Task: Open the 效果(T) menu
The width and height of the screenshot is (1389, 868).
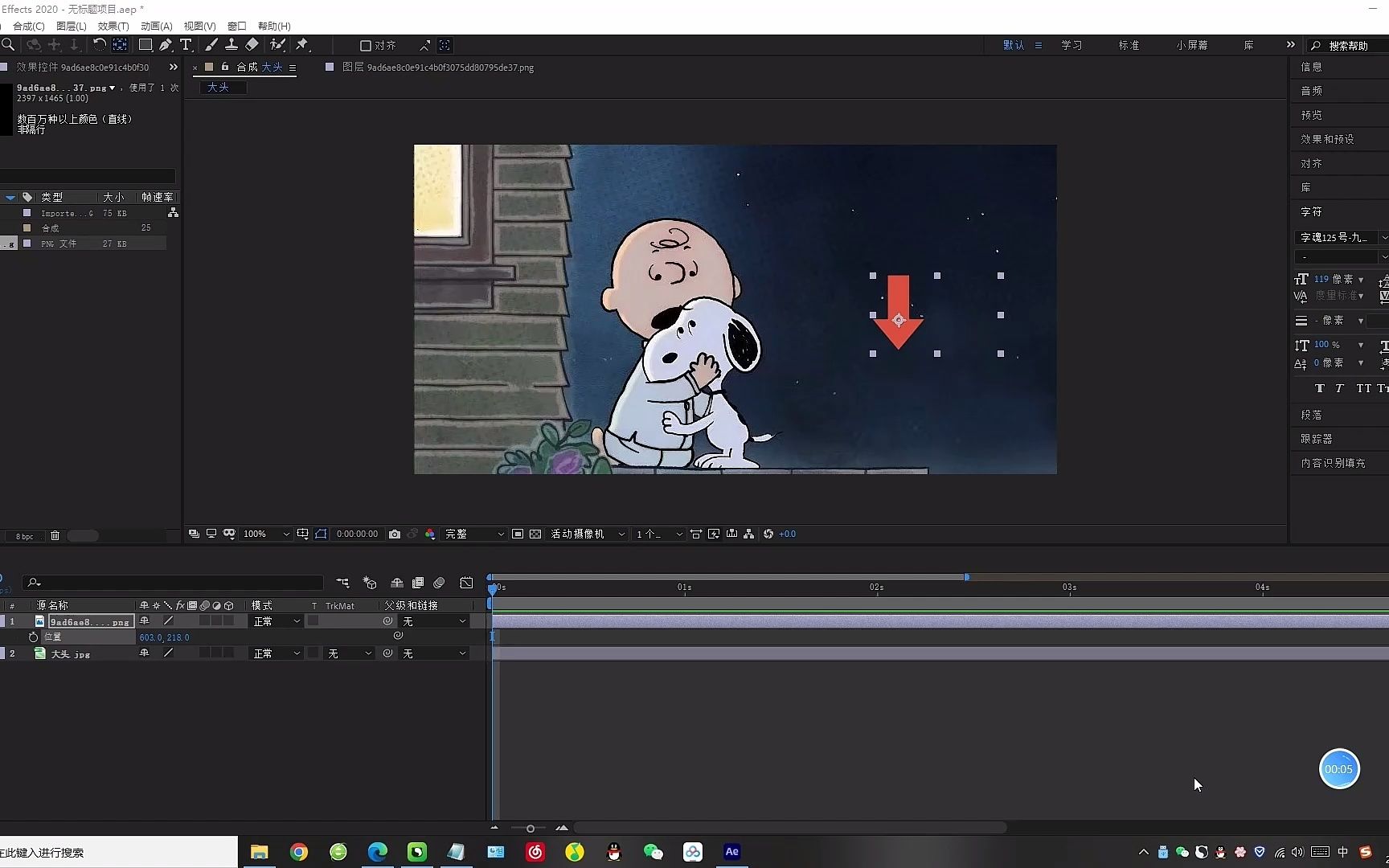Action: tap(113, 27)
